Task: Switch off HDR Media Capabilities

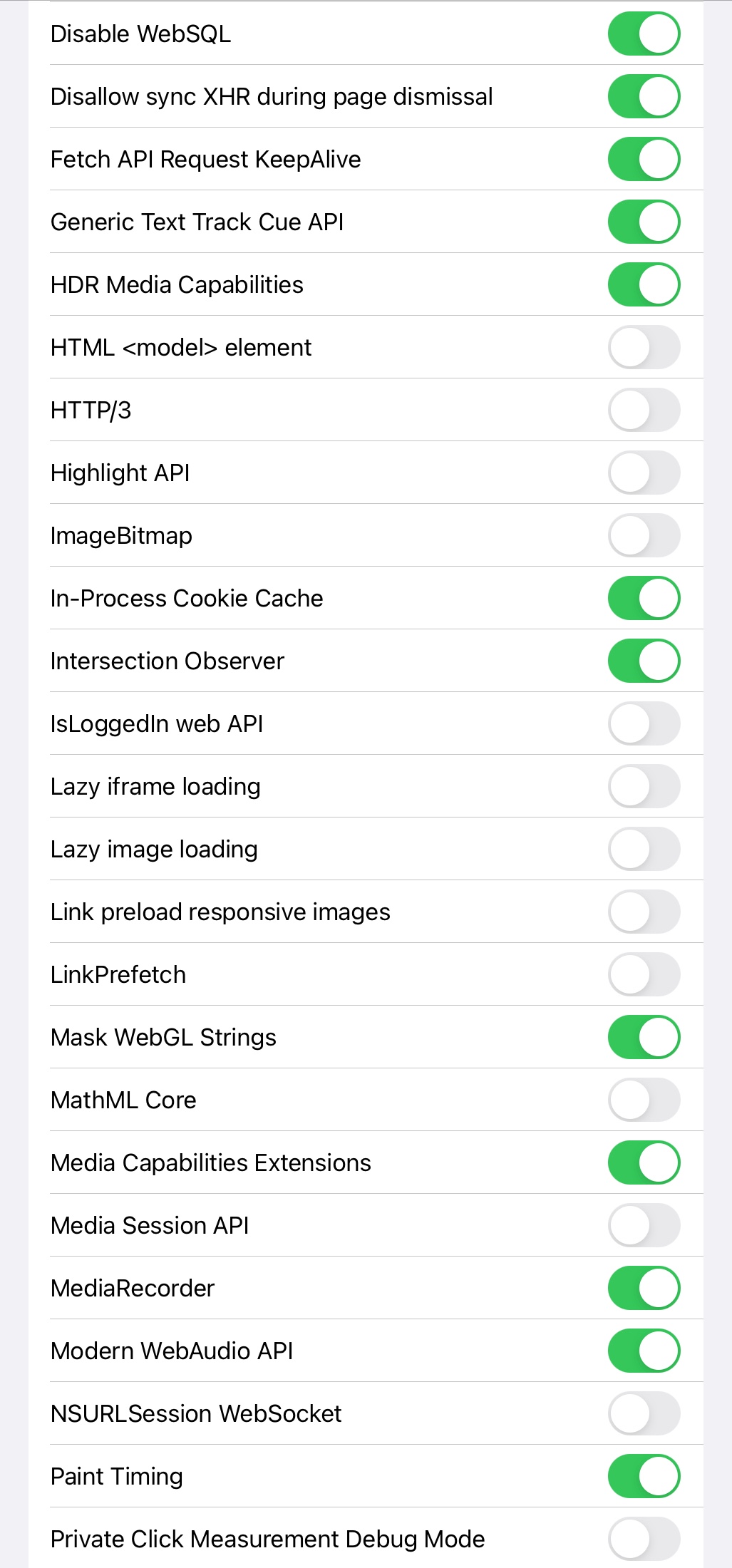Action: tap(644, 284)
